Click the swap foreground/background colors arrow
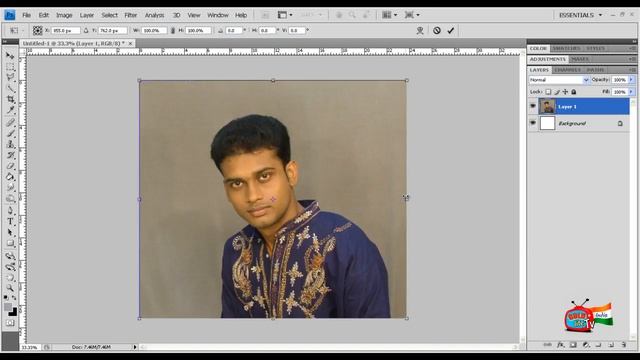Screen dimensions: 640x360 pyautogui.click(x=14, y=299)
